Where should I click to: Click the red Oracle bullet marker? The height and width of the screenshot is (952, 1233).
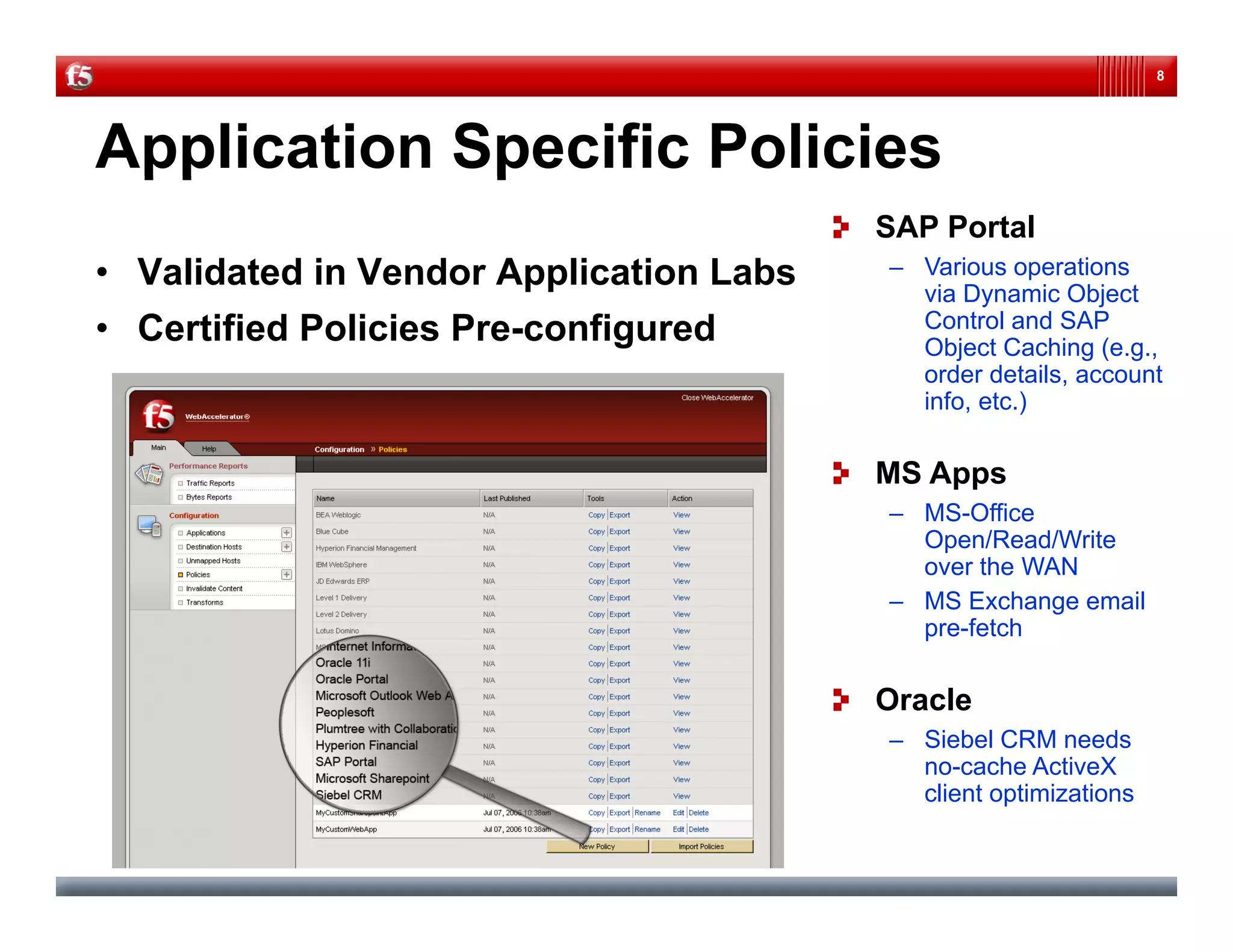coord(840,699)
